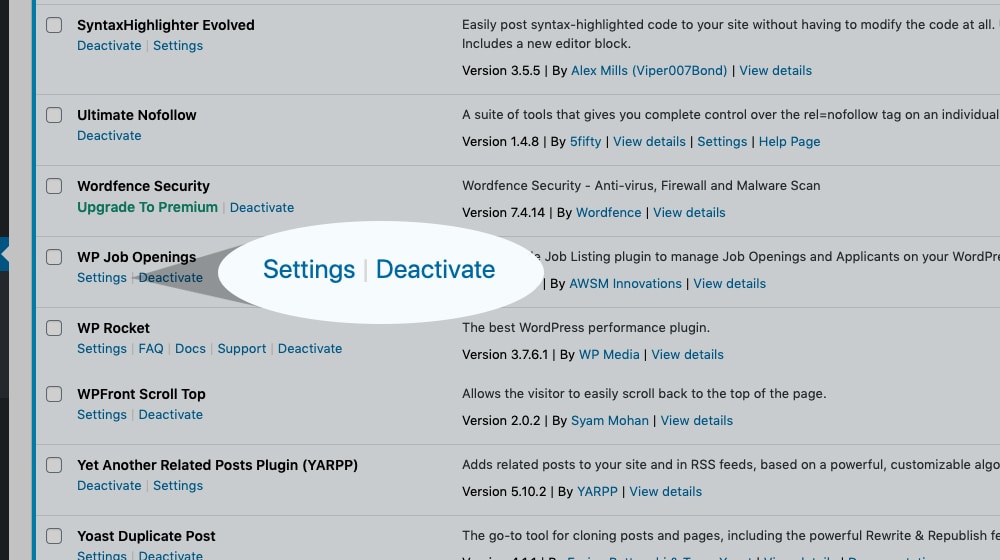
Task: Click the 'Version 7.4.14' text
Action: [504, 212]
